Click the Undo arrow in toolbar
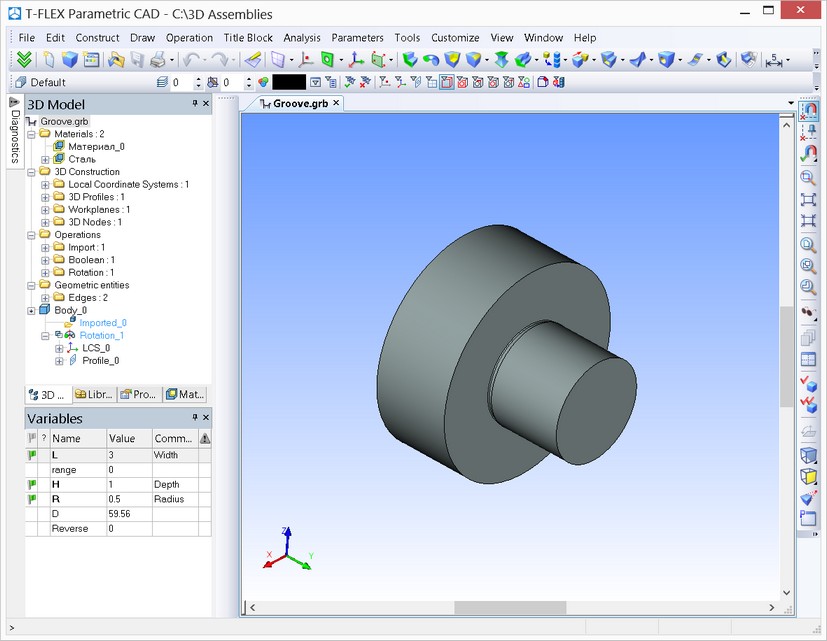Screen dimensions: 827x641 191,60
